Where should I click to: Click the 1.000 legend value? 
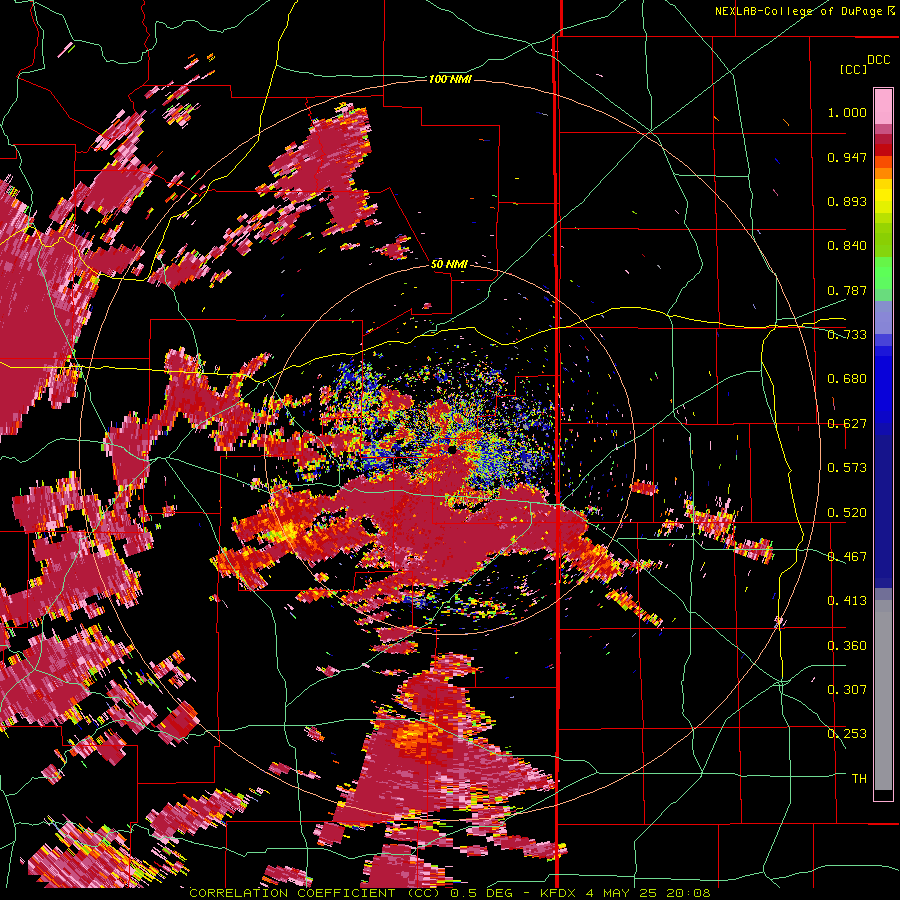click(x=847, y=112)
